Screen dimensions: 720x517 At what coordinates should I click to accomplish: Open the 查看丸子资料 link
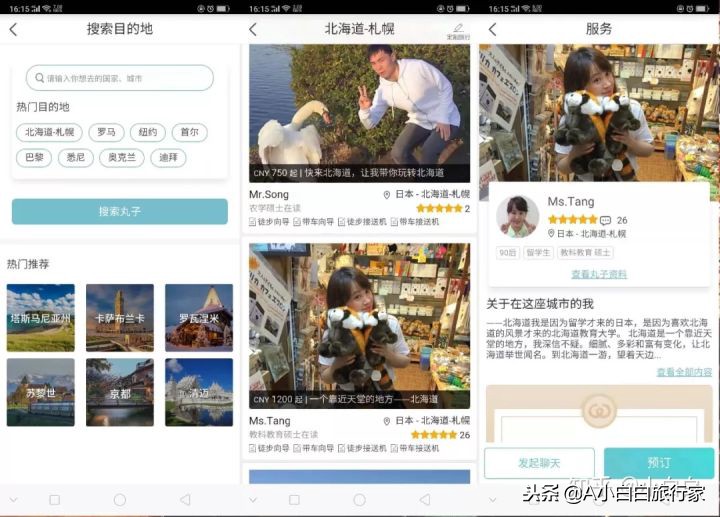tap(599, 274)
